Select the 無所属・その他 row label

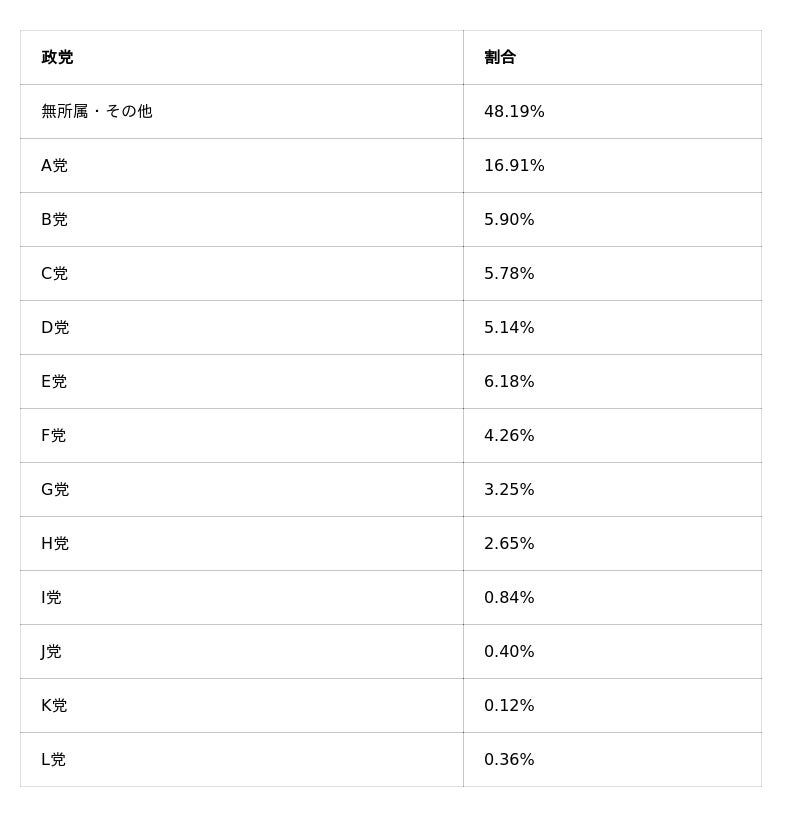tap(97, 112)
